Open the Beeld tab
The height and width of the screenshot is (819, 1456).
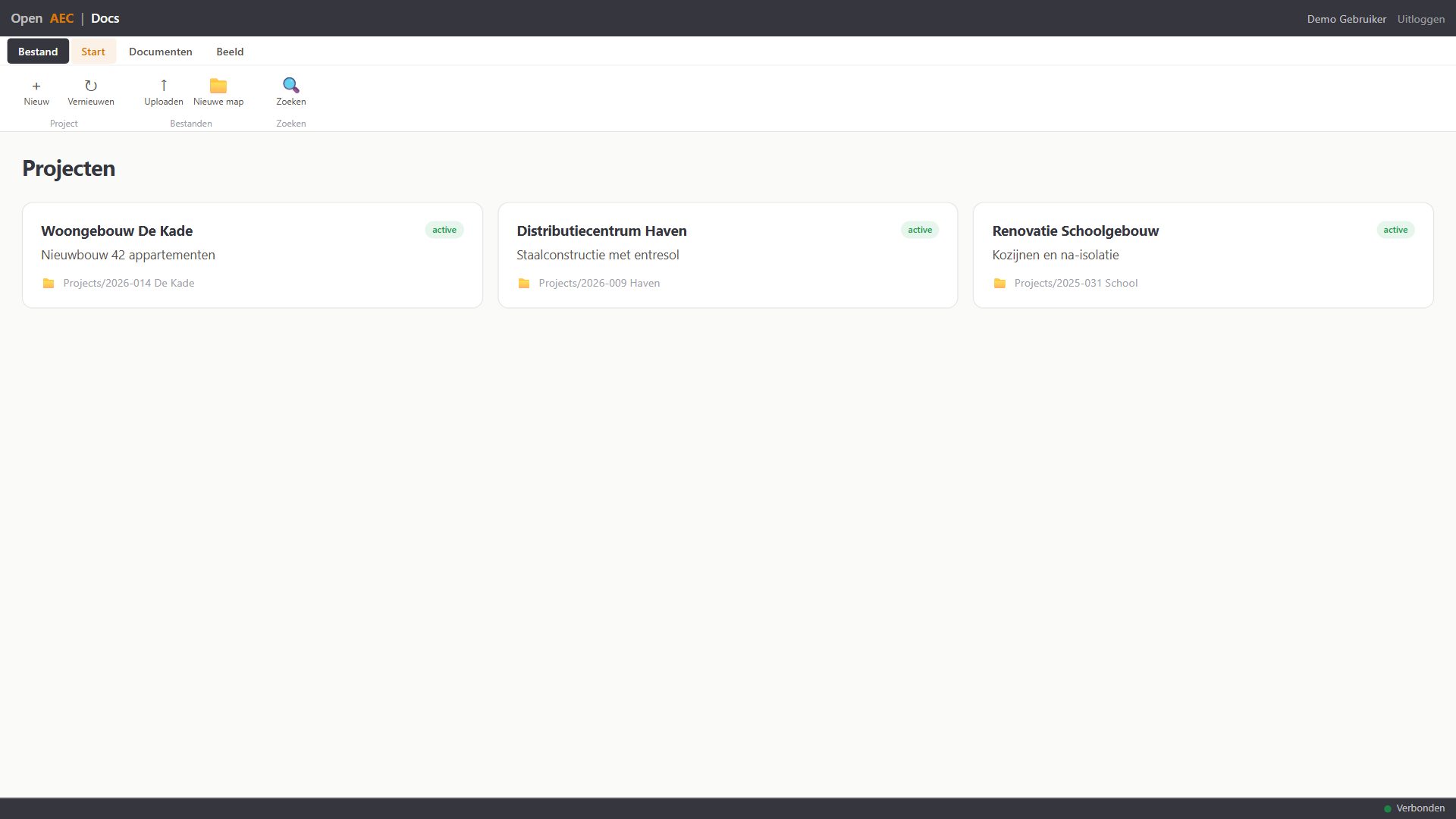(230, 52)
